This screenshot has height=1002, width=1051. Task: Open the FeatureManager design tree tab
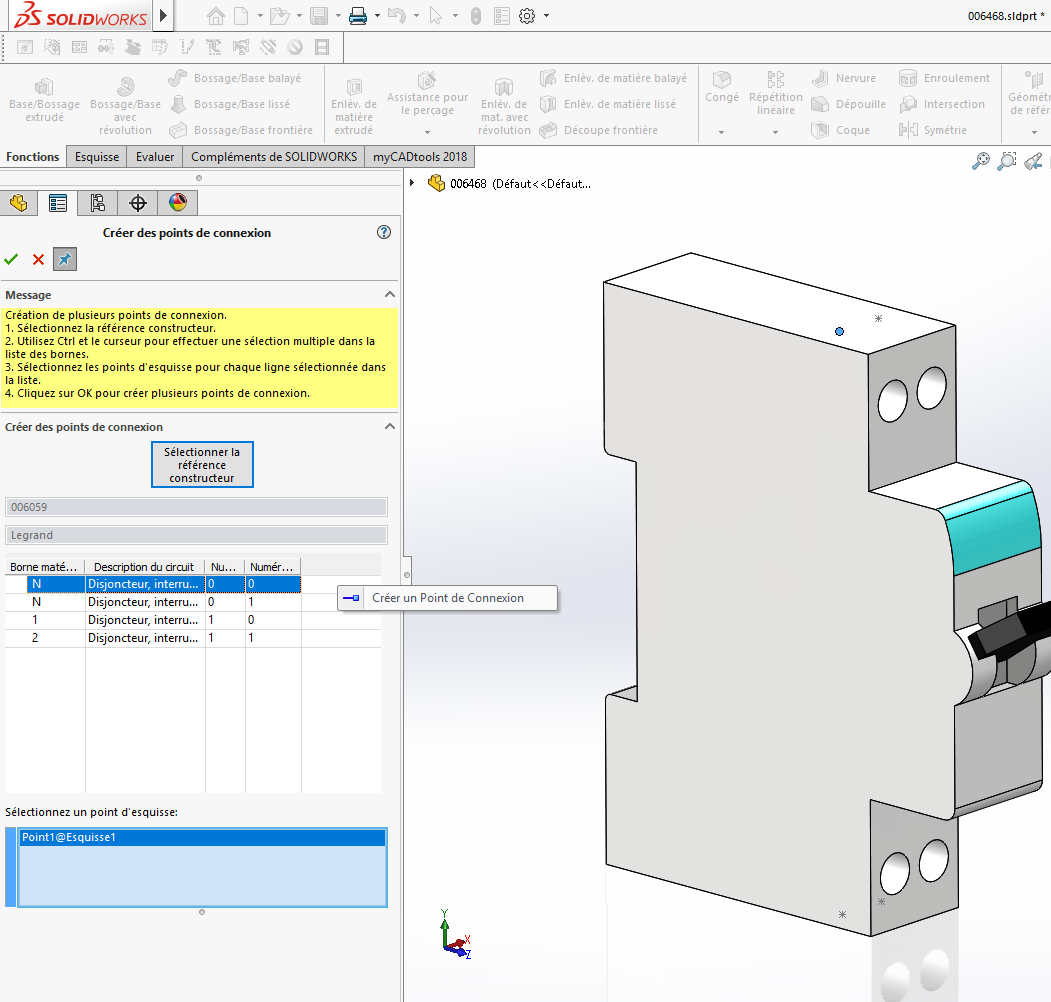tap(19, 202)
